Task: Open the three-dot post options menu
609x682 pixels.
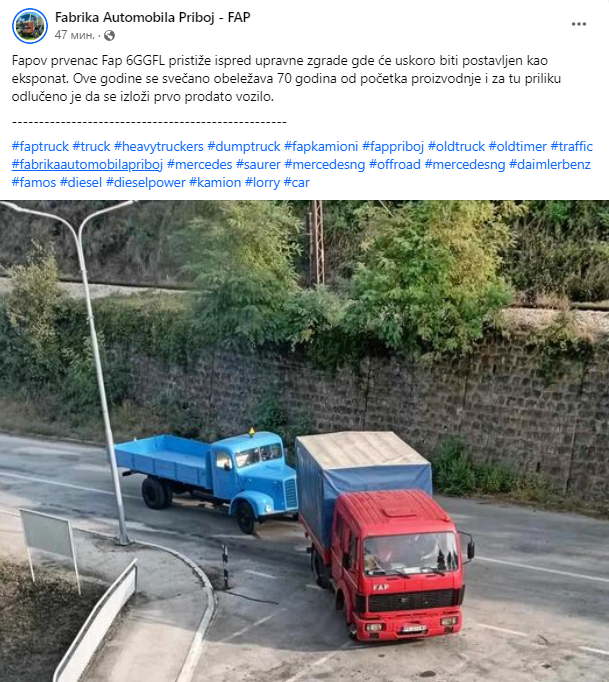Action: (579, 24)
